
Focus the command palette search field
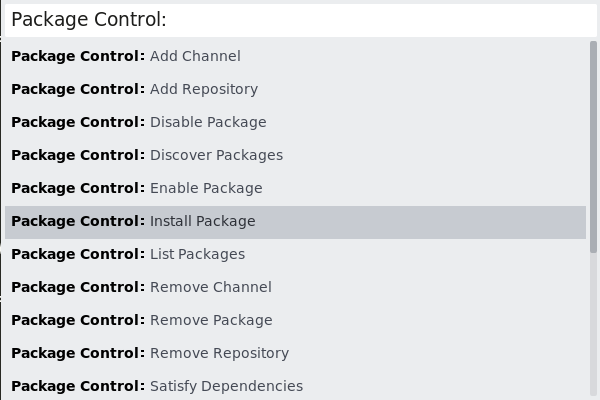pyautogui.click(x=300, y=19)
